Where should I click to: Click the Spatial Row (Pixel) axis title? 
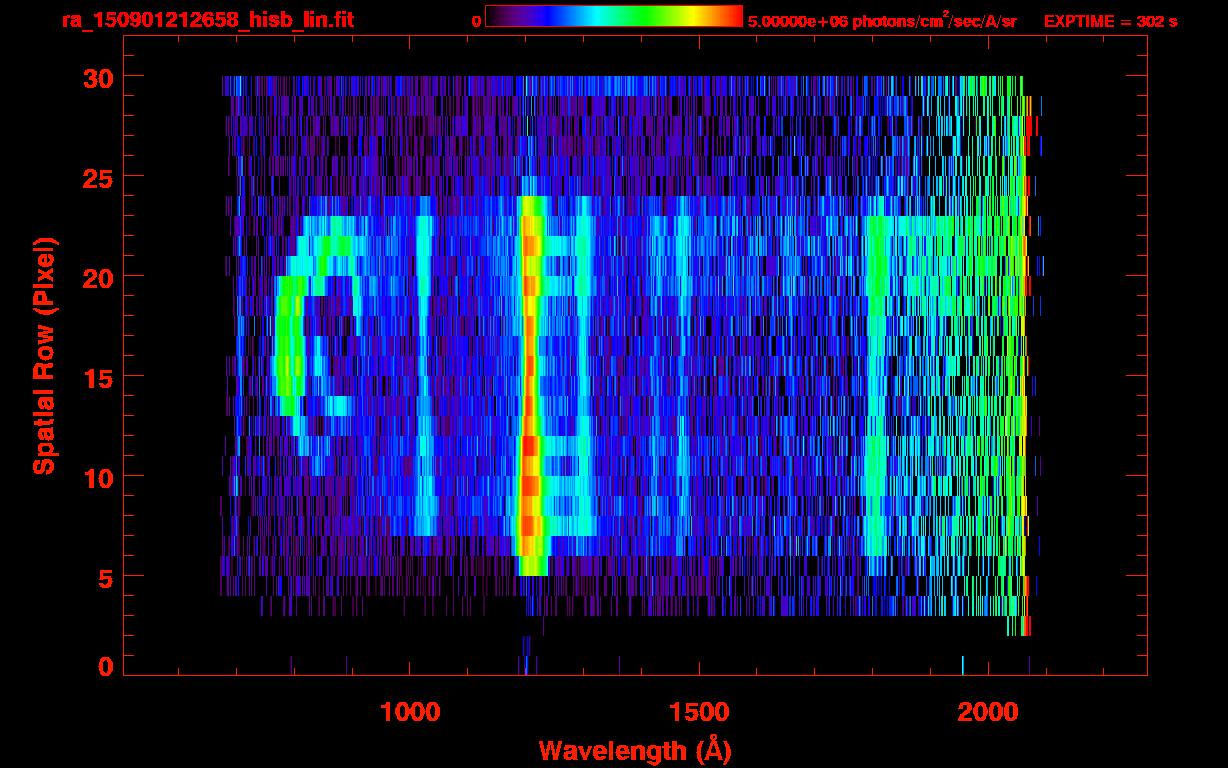(x=44, y=356)
